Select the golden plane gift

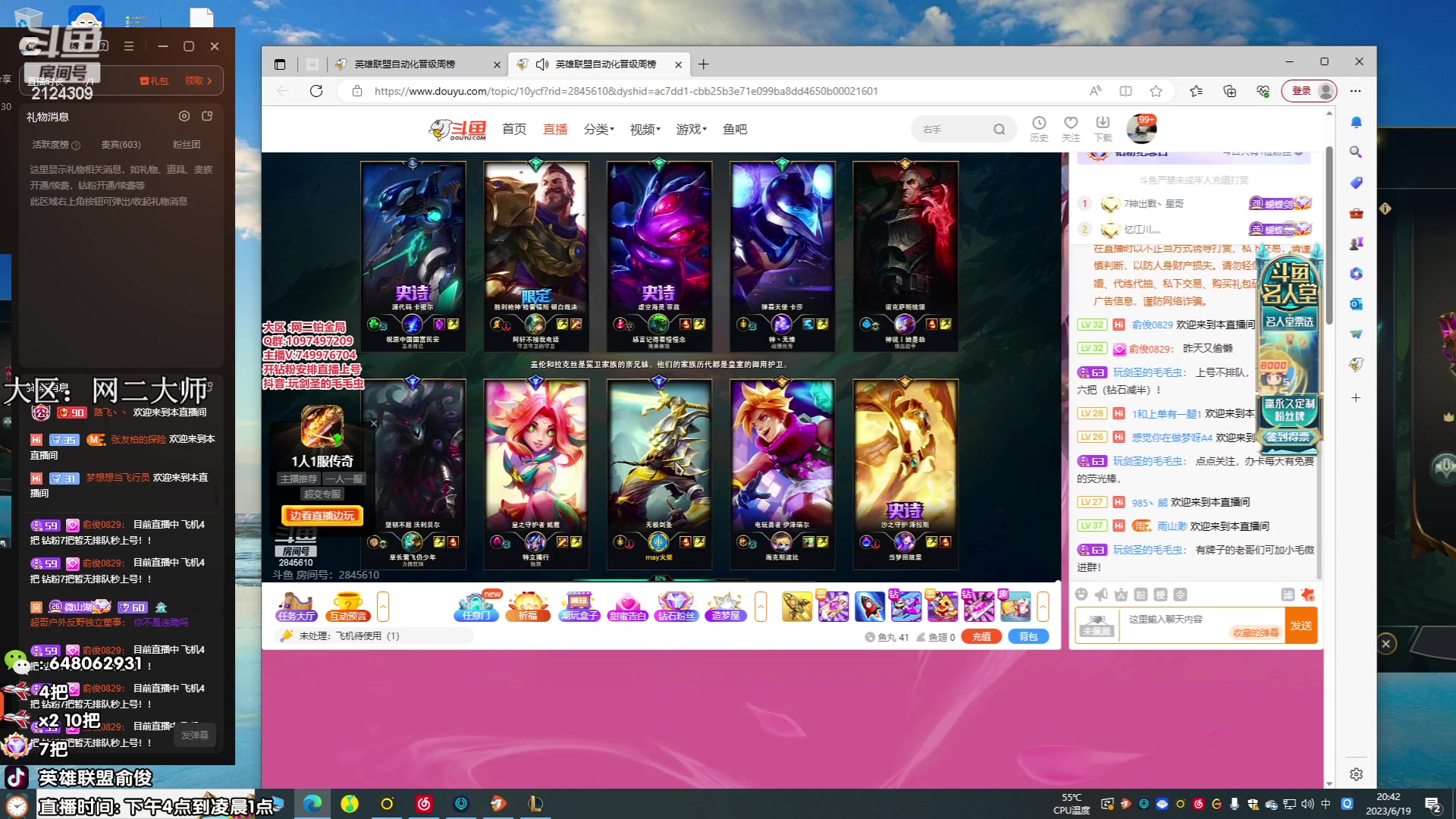[797, 607]
